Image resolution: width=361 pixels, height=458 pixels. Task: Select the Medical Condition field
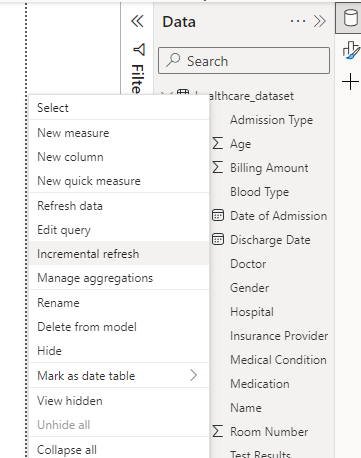tap(278, 360)
